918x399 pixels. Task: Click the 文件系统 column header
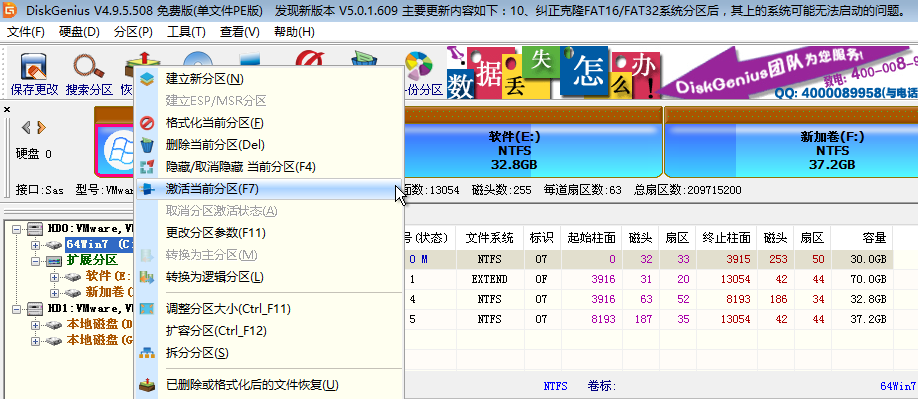(489, 238)
